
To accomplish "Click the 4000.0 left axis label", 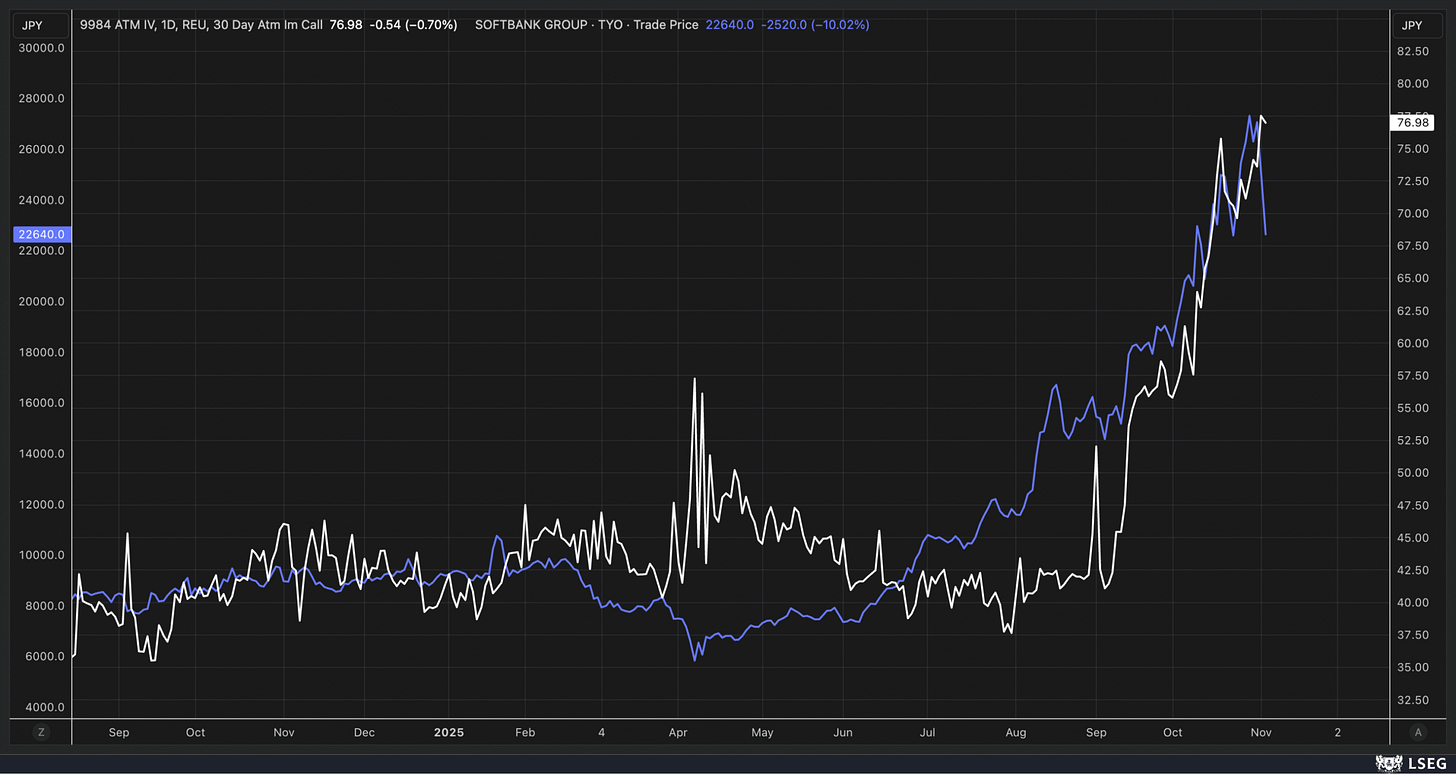I will (44, 707).
